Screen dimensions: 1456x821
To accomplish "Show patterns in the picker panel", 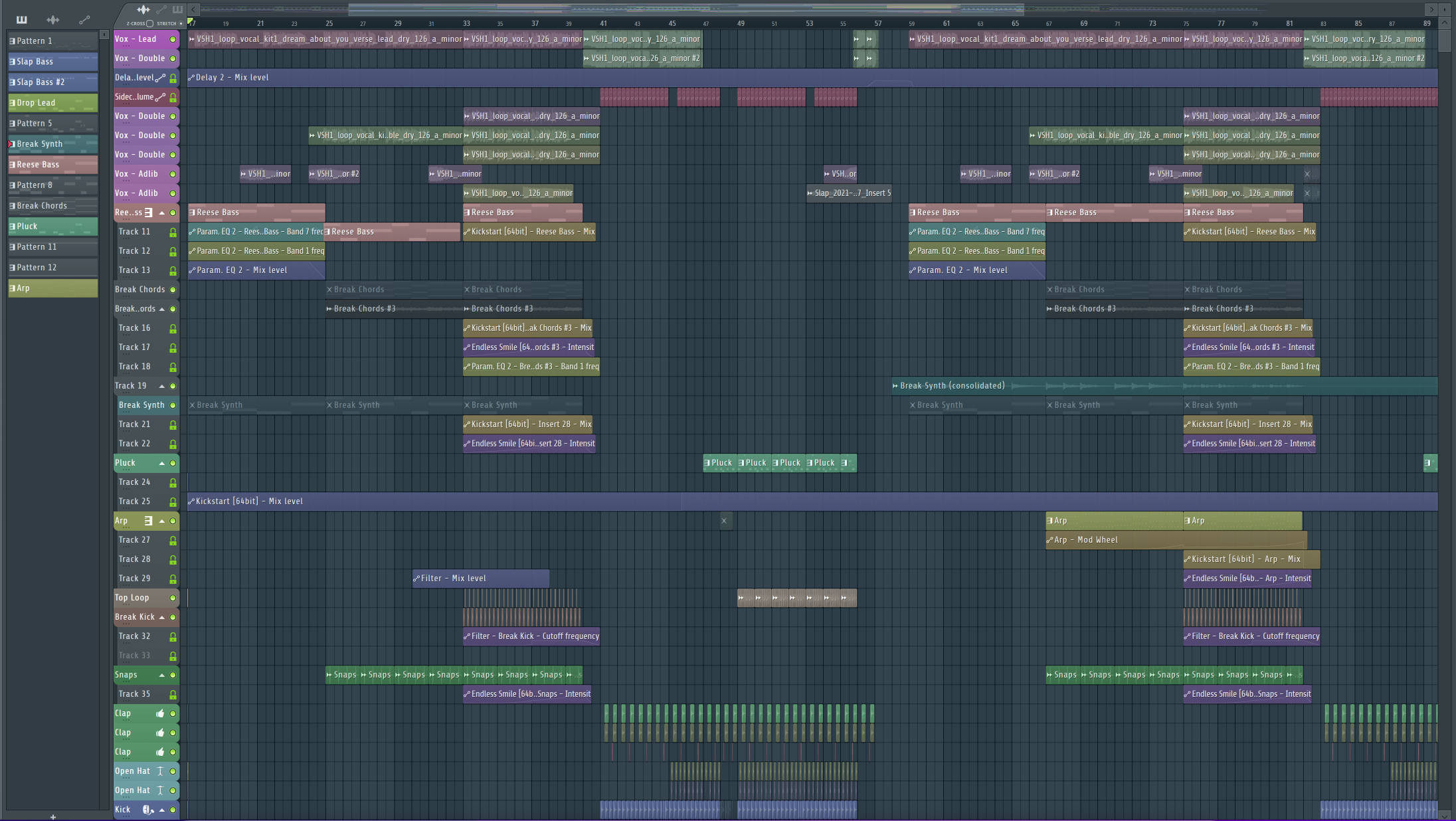I will (x=22, y=19).
